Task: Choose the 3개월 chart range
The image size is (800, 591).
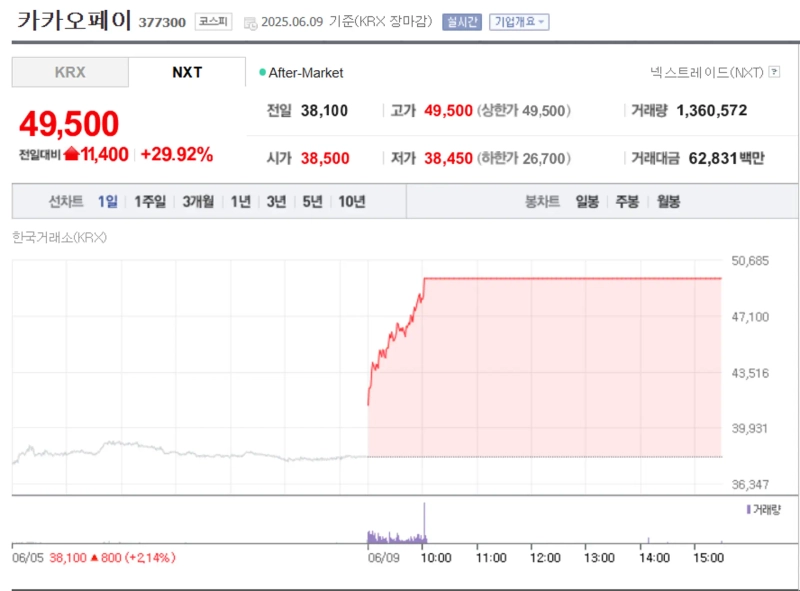Action: [198, 201]
